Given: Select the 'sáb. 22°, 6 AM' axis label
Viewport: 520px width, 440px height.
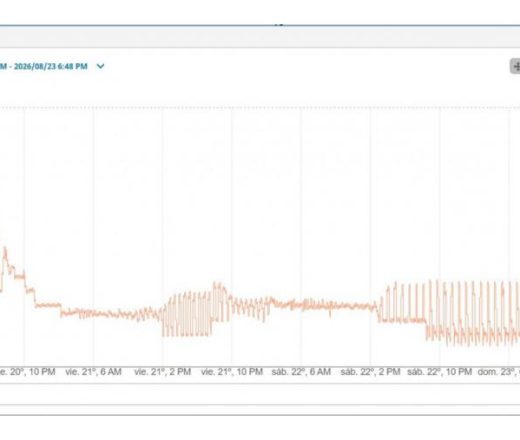Looking at the screenshot, I should point(301,372).
